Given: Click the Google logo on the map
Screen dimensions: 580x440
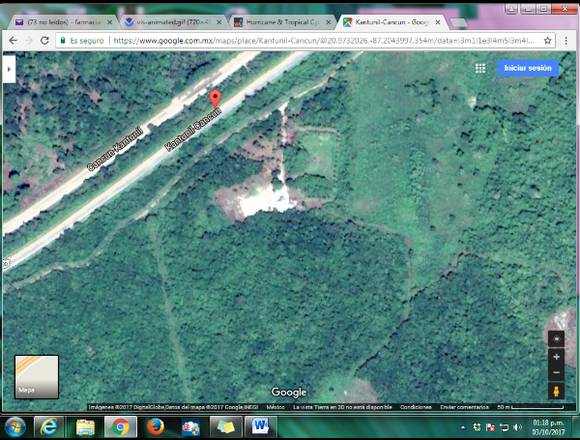Looking at the screenshot, I should pos(289,392).
